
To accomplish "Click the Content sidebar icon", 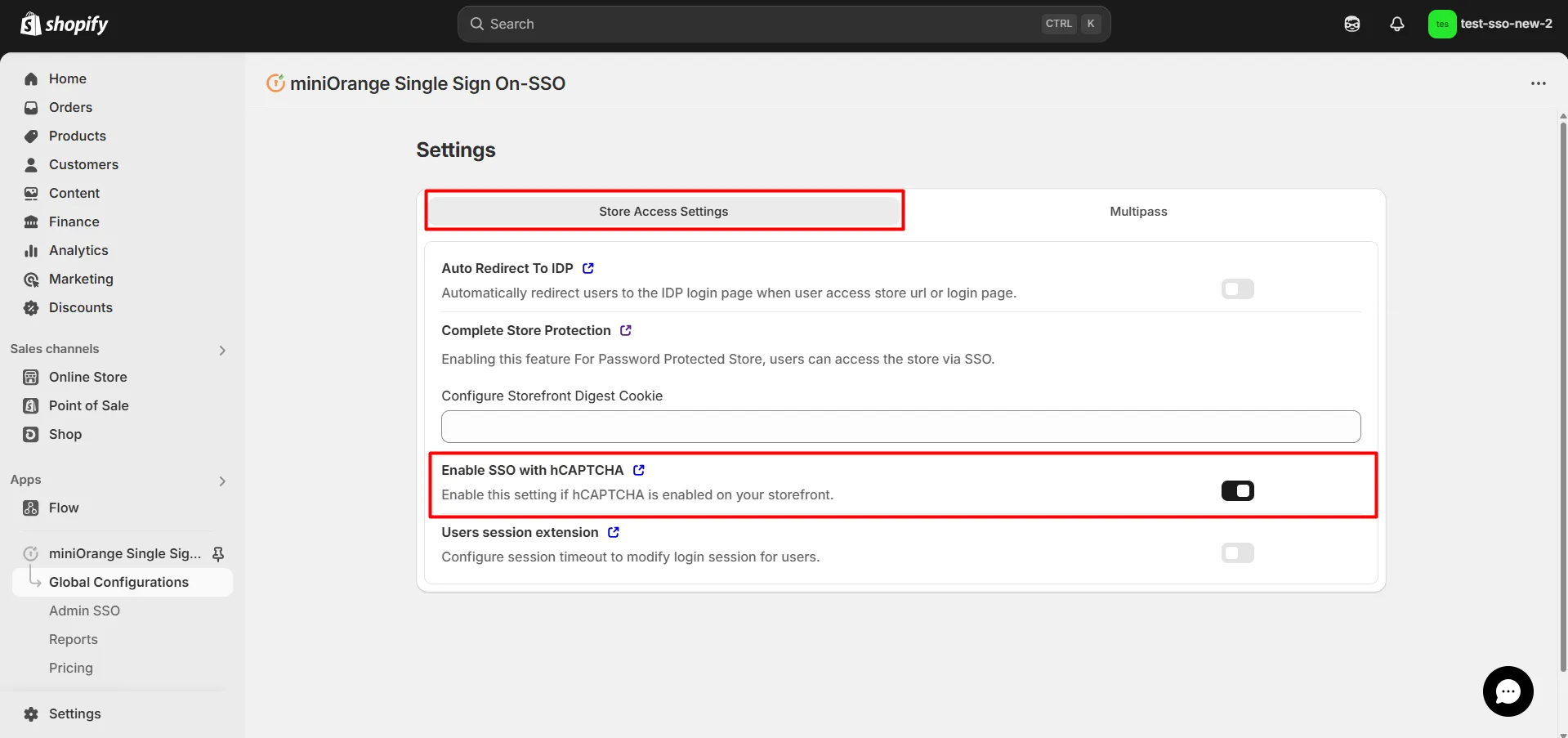I will [x=31, y=194].
